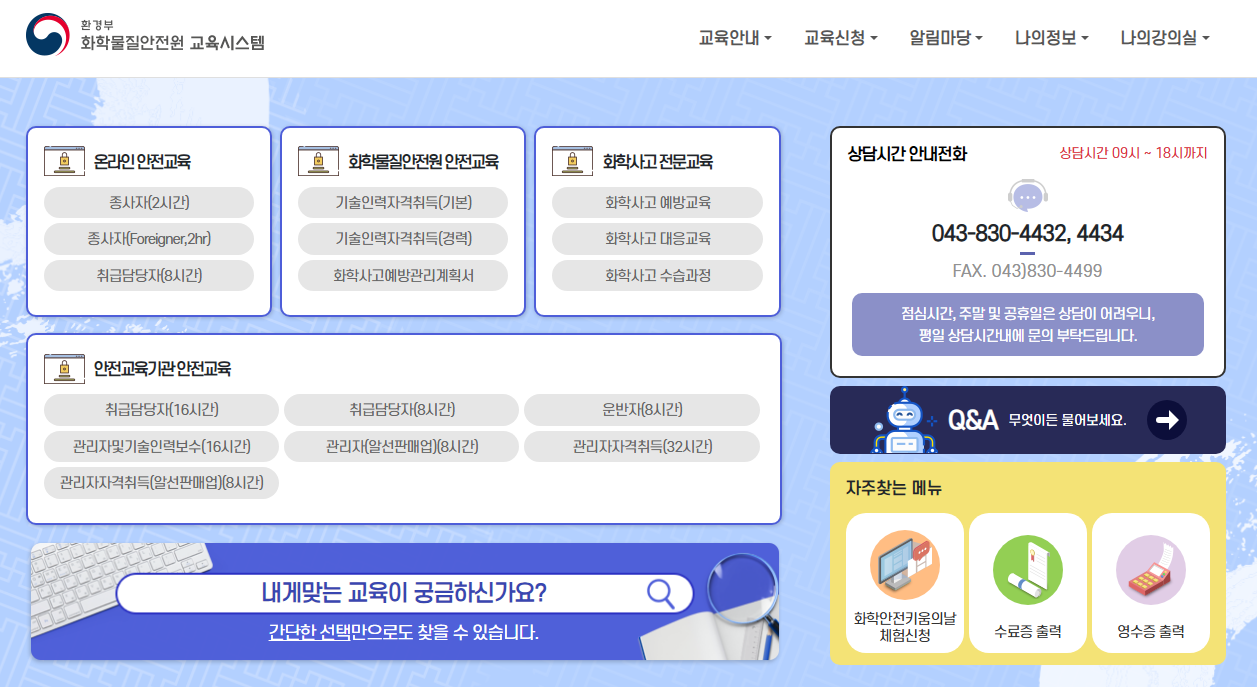Click the 화학물질안전원 안전교육 heading
The width and height of the screenshot is (1257, 687).
(x=423, y=161)
